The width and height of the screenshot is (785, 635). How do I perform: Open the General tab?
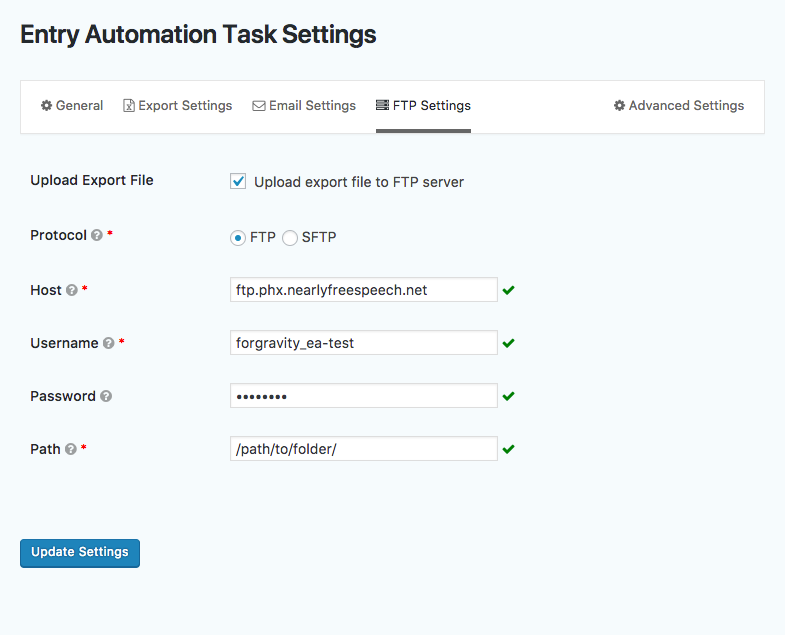click(72, 106)
